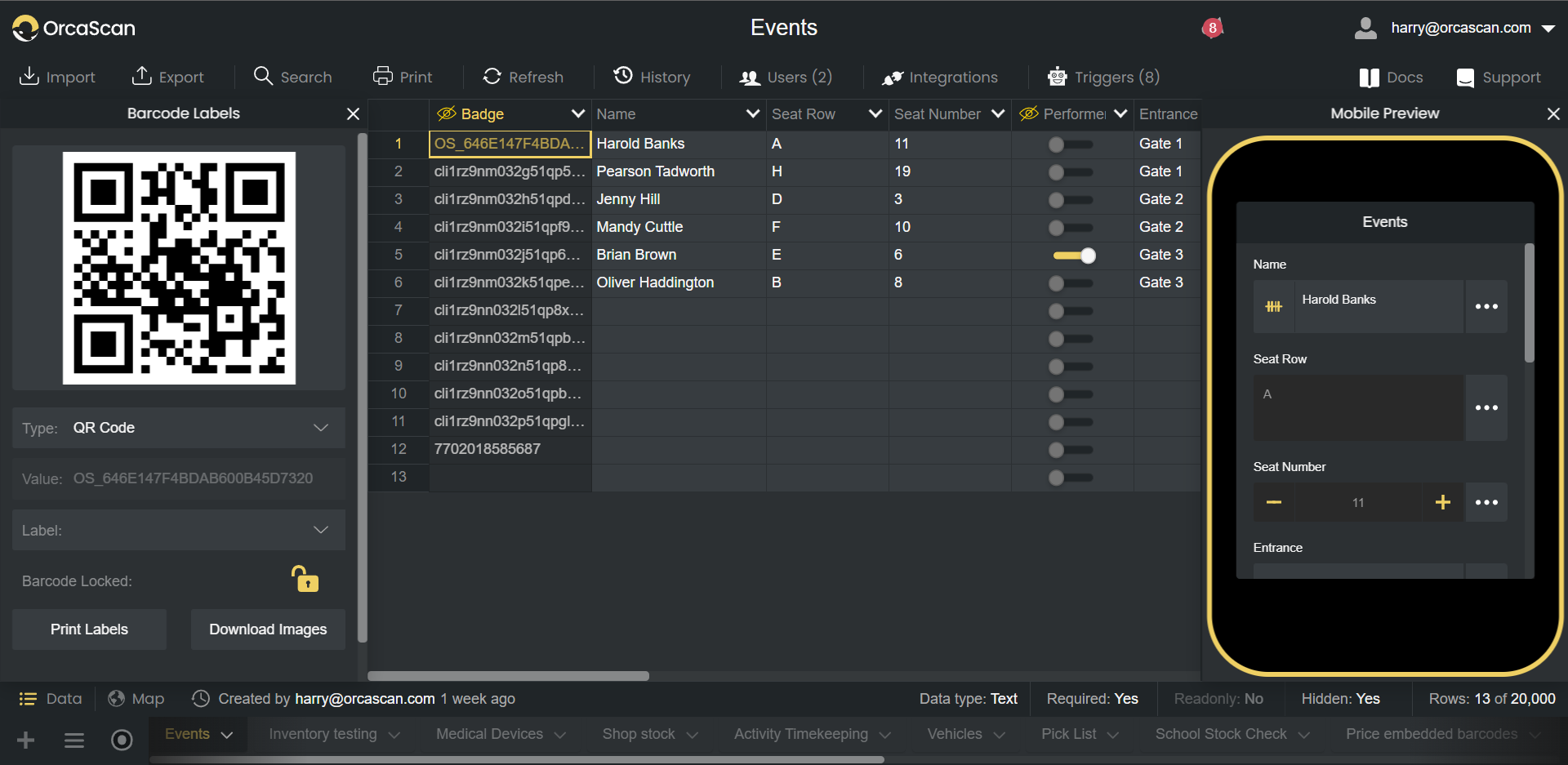Switch to the Medical Devices sheet tab

pyautogui.click(x=489, y=734)
